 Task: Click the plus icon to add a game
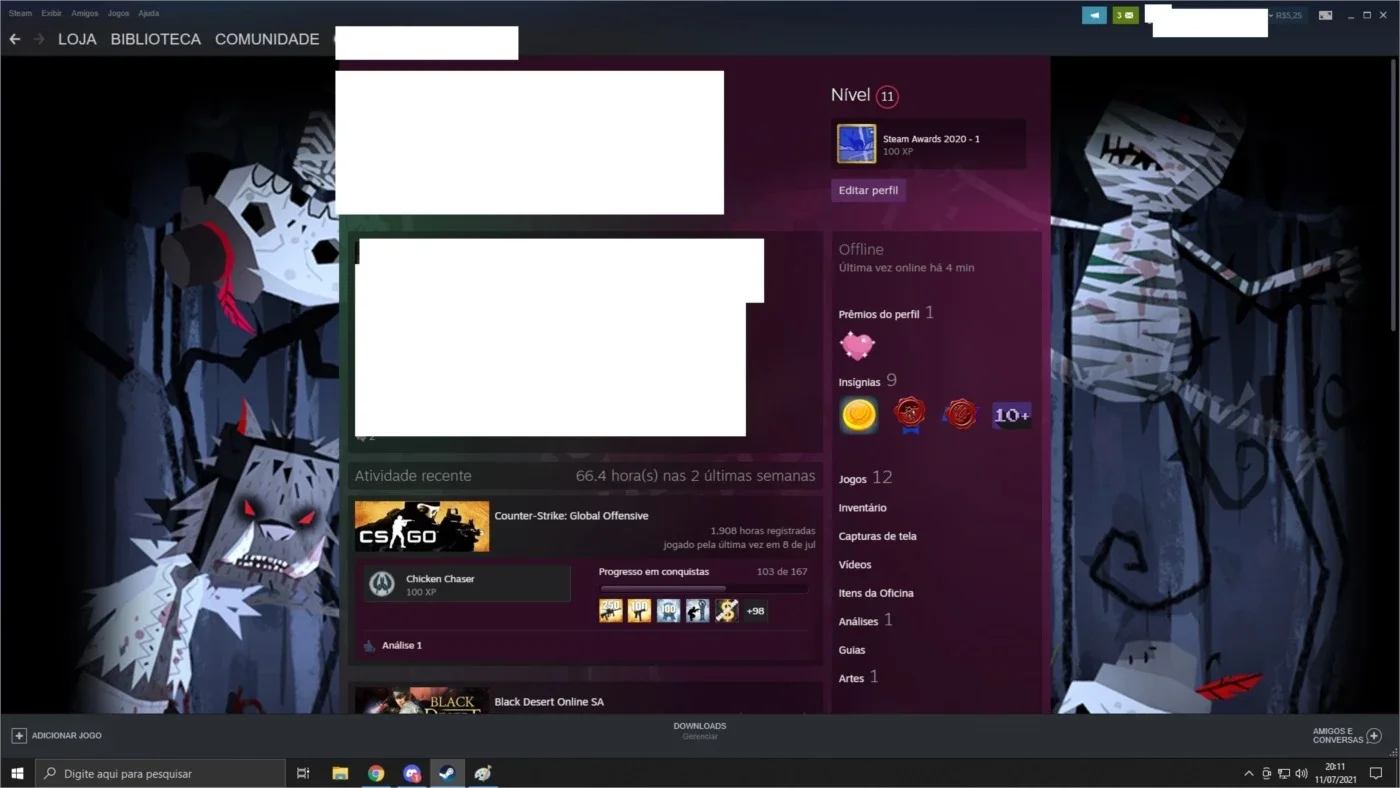point(19,735)
